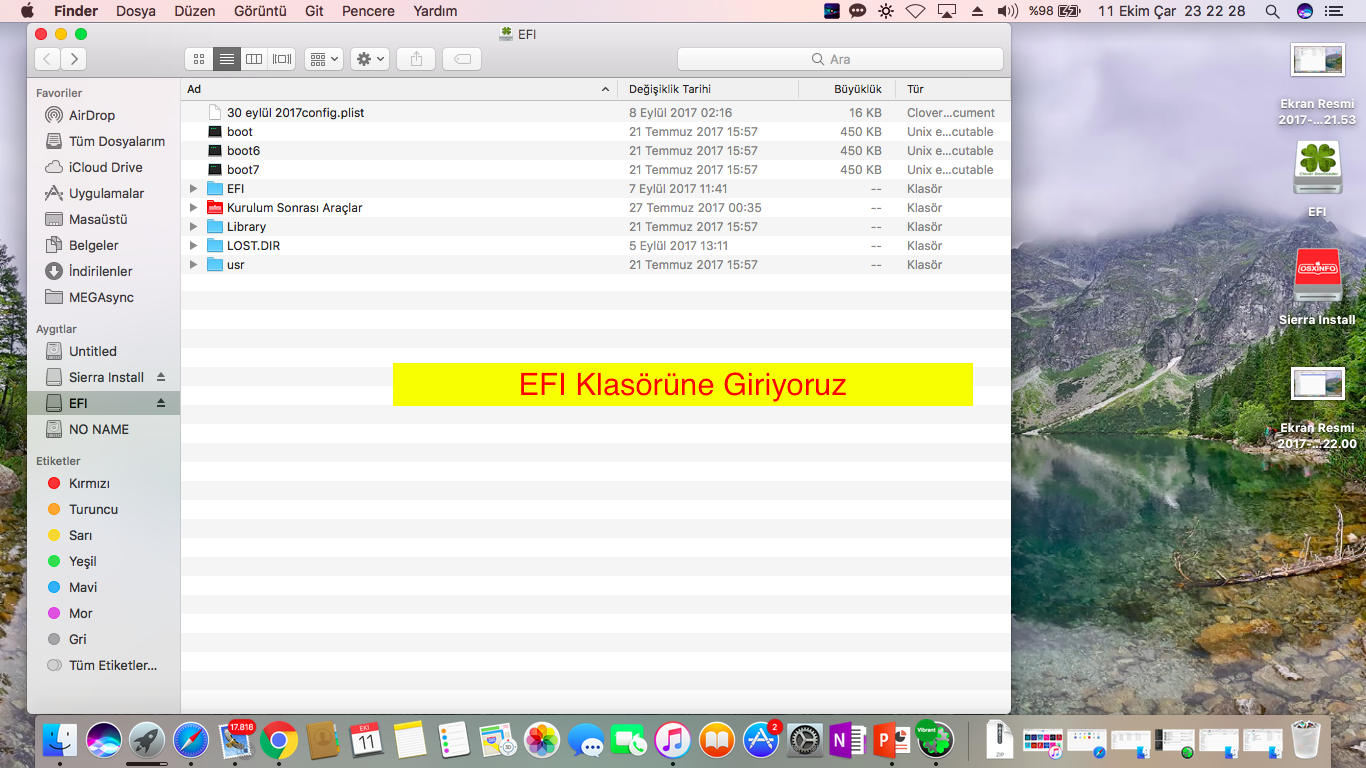The image size is (1366, 768).
Task: Click the Edit Tags toolbar icon
Action: click(x=462, y=59)
